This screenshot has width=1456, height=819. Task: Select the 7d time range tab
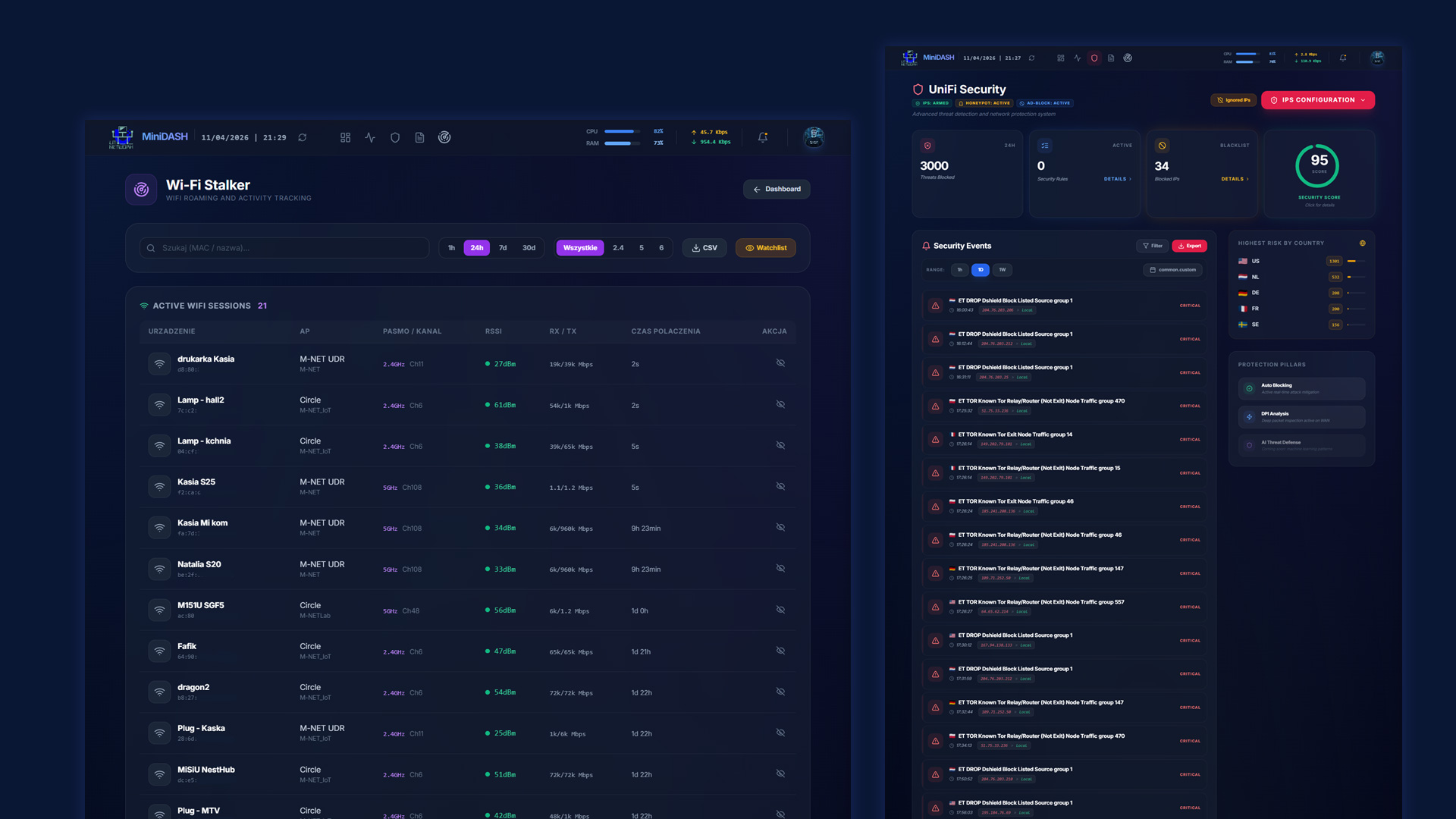[503, 248]
